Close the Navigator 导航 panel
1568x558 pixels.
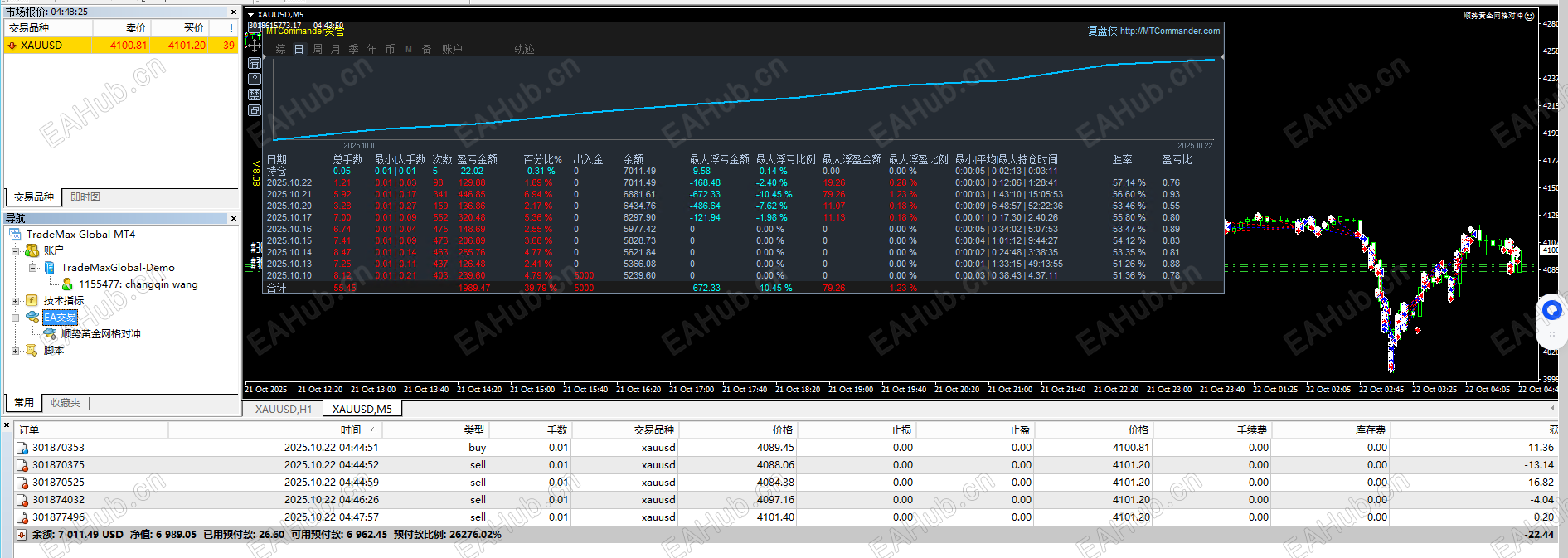(x=234, y=219)
